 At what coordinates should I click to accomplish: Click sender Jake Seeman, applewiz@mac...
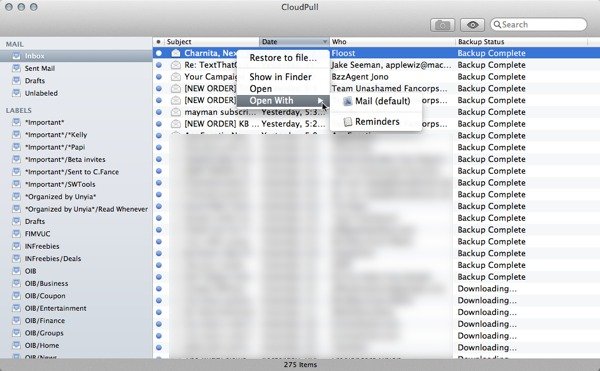(x=391, y=65)
